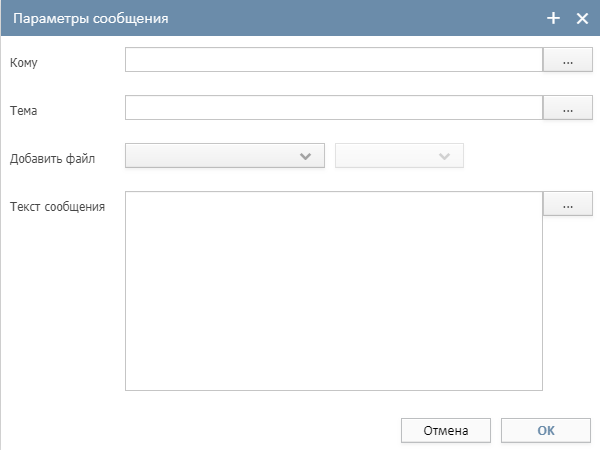
Task: Expand the second disabled file combo box
Action: point(398,156)
